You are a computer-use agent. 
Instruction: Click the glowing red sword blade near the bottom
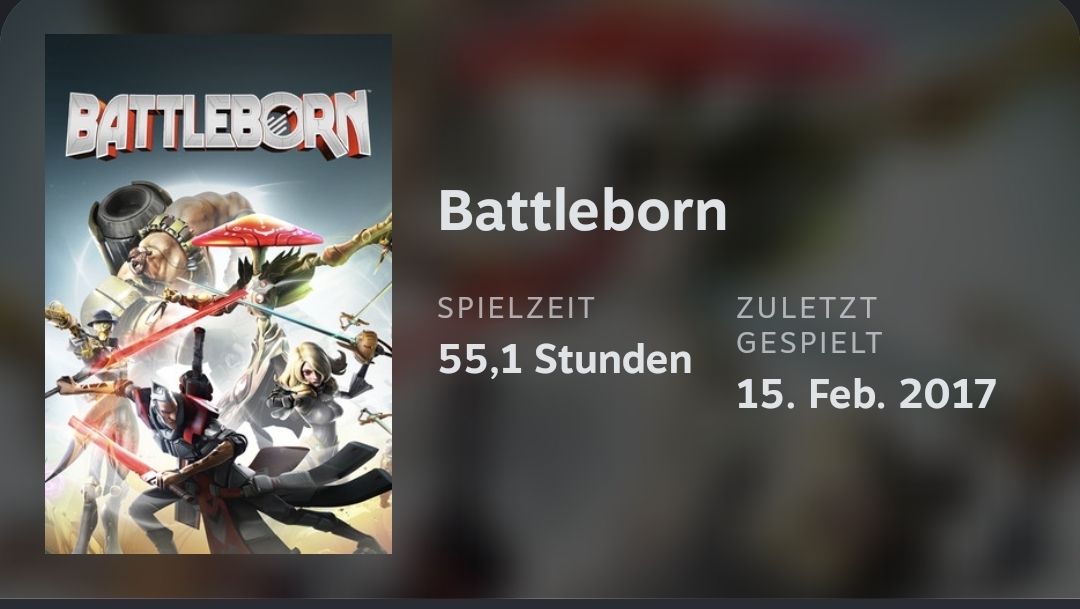tap(108, 446)
